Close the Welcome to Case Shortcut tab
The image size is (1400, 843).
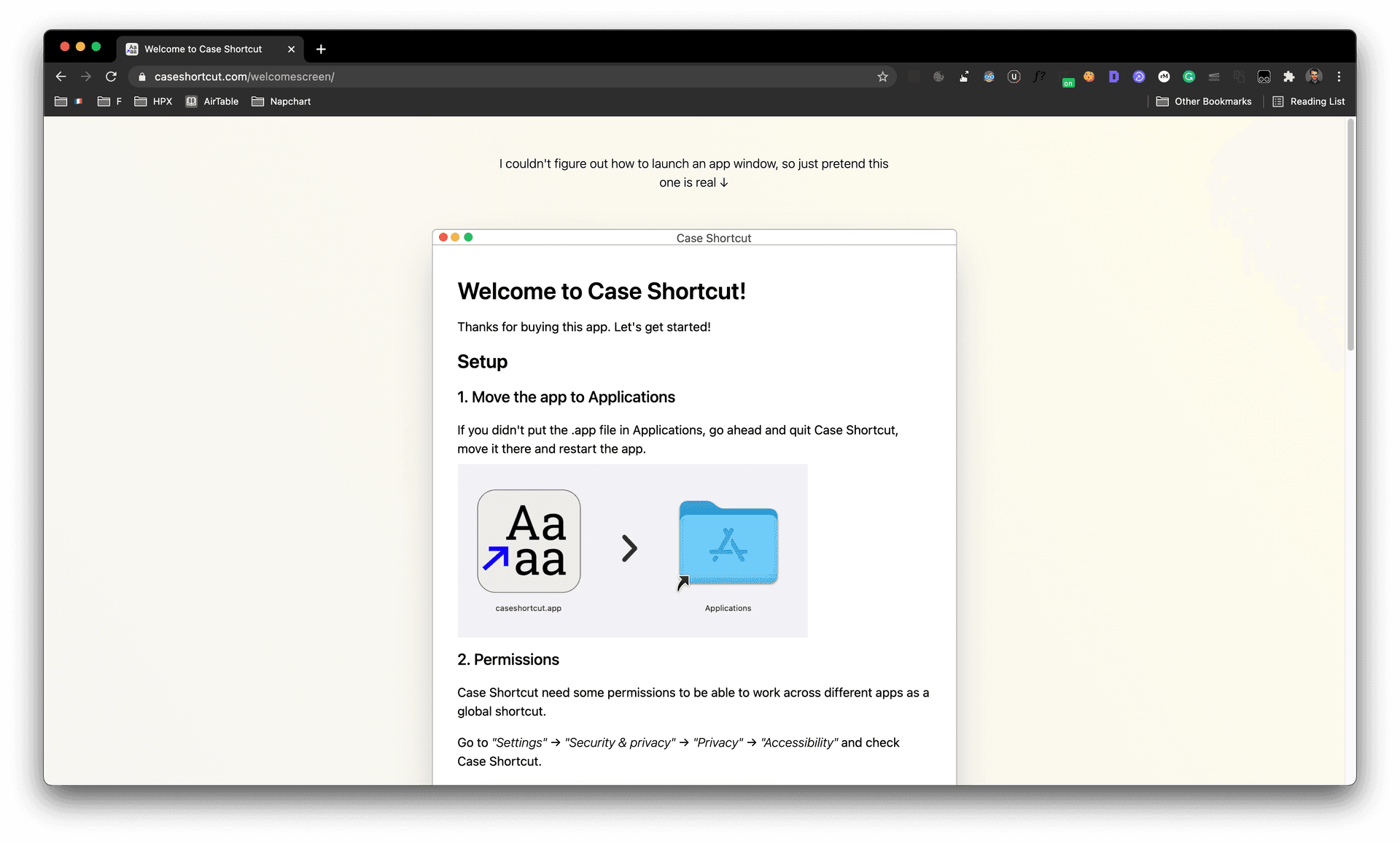pos(291,49)
